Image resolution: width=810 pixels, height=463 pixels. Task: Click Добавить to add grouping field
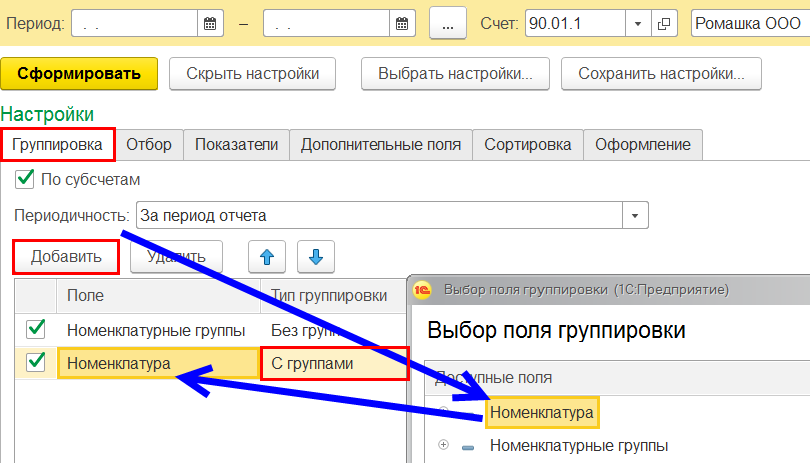[x=66, y=256]
